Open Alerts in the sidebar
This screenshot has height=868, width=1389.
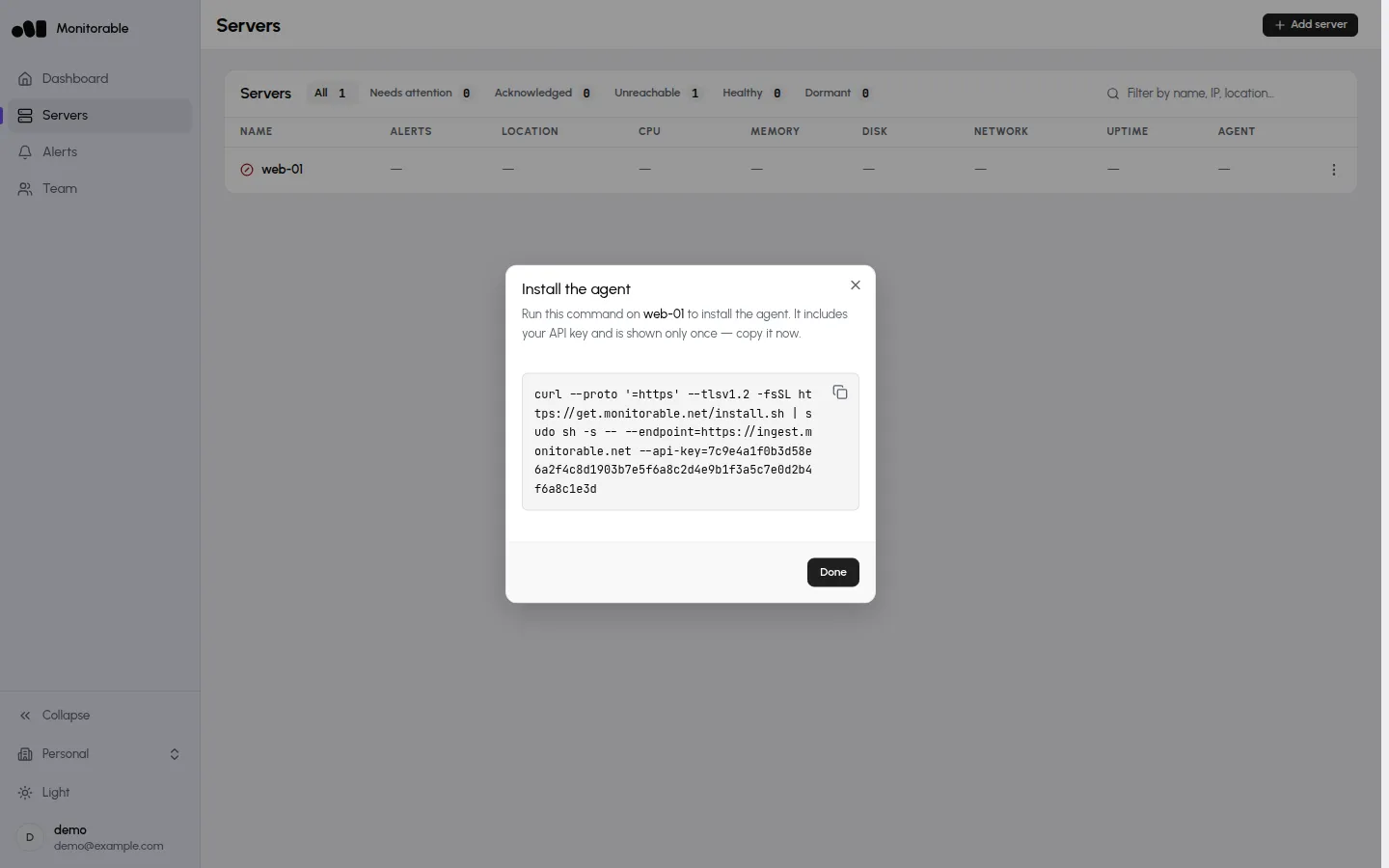[100, 152]
